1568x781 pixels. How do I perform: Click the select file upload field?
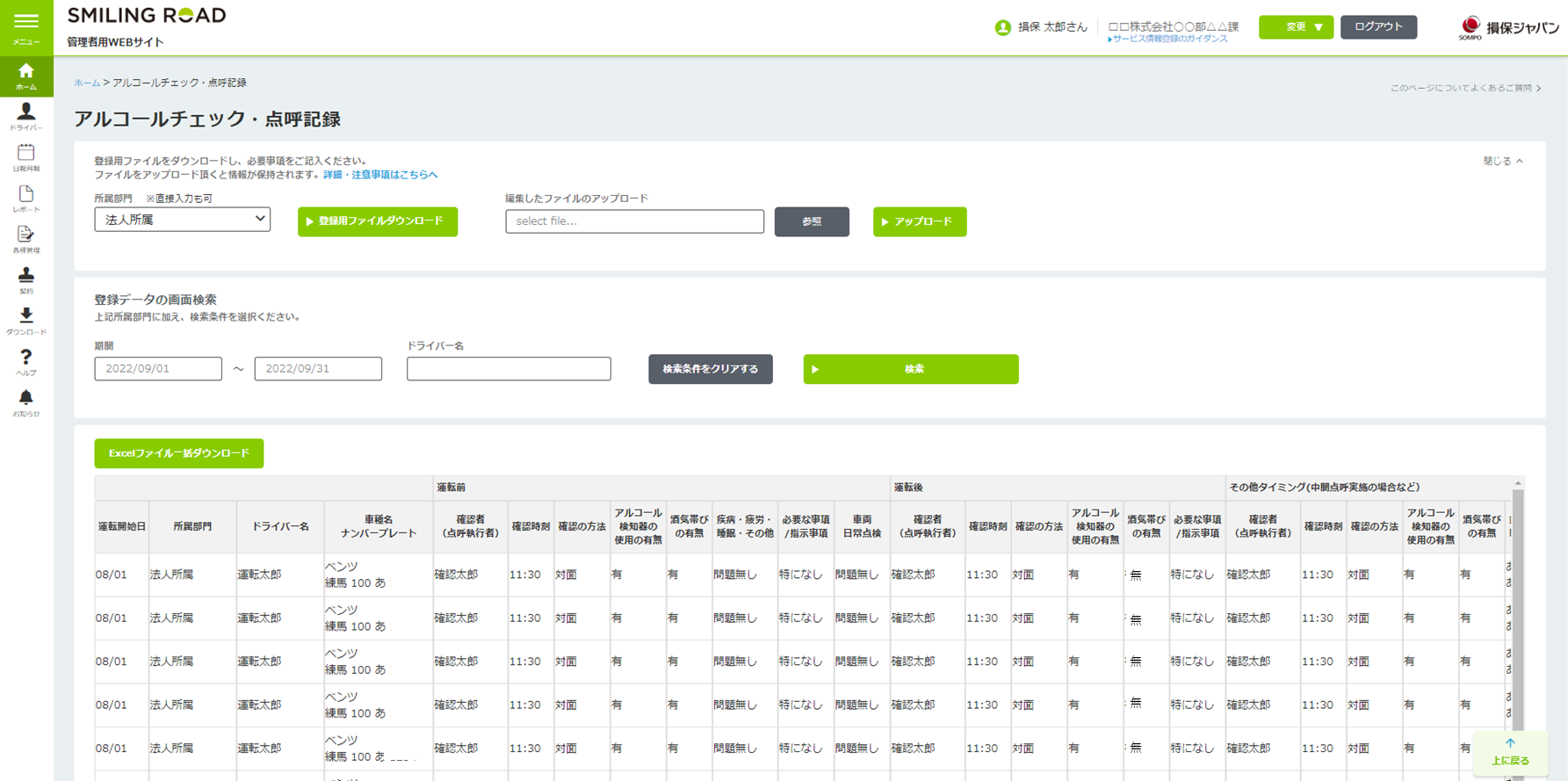tap(634, 221)
